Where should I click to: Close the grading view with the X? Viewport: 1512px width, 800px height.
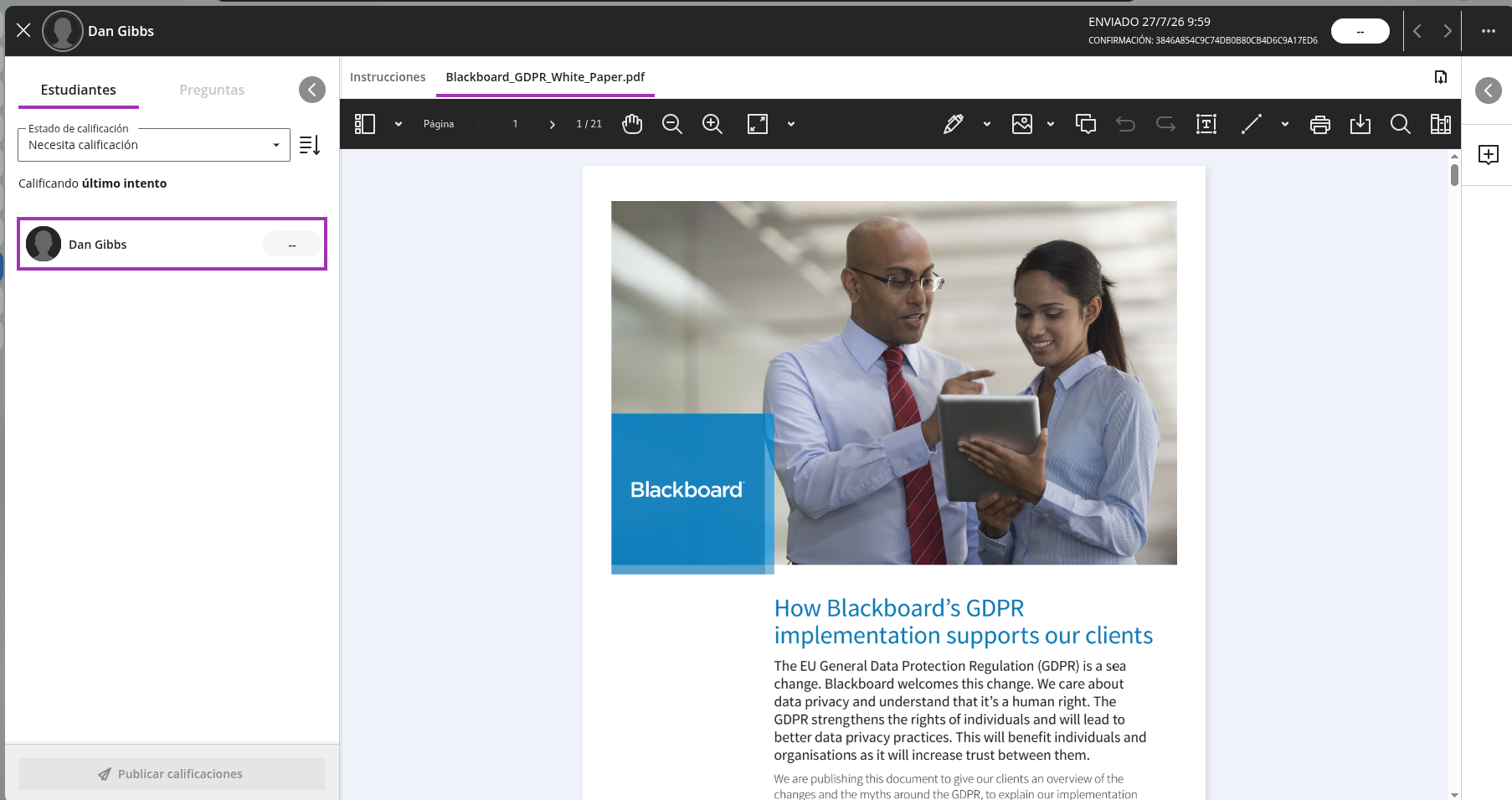point(23,30)
